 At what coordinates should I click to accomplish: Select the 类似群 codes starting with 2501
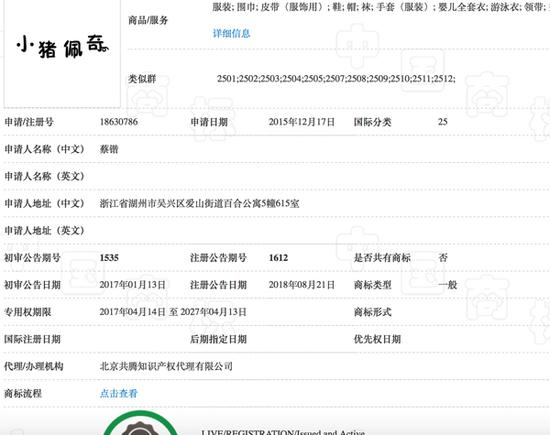click(x=336, y=79)
